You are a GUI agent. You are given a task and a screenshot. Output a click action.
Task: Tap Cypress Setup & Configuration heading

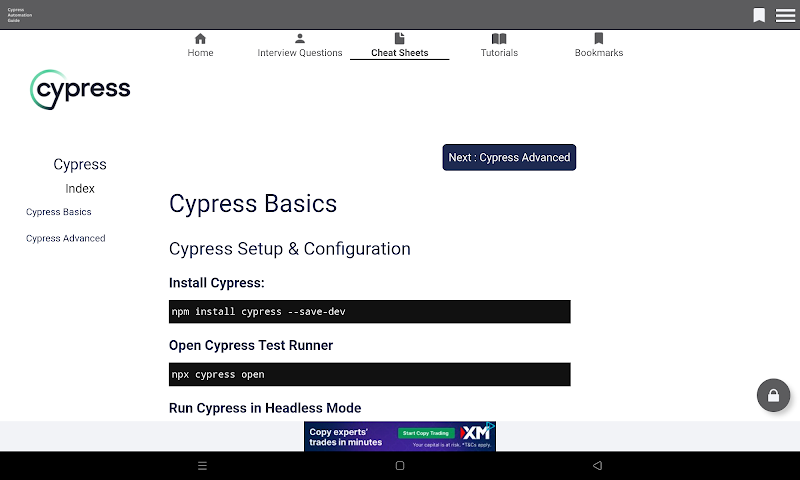289,249
